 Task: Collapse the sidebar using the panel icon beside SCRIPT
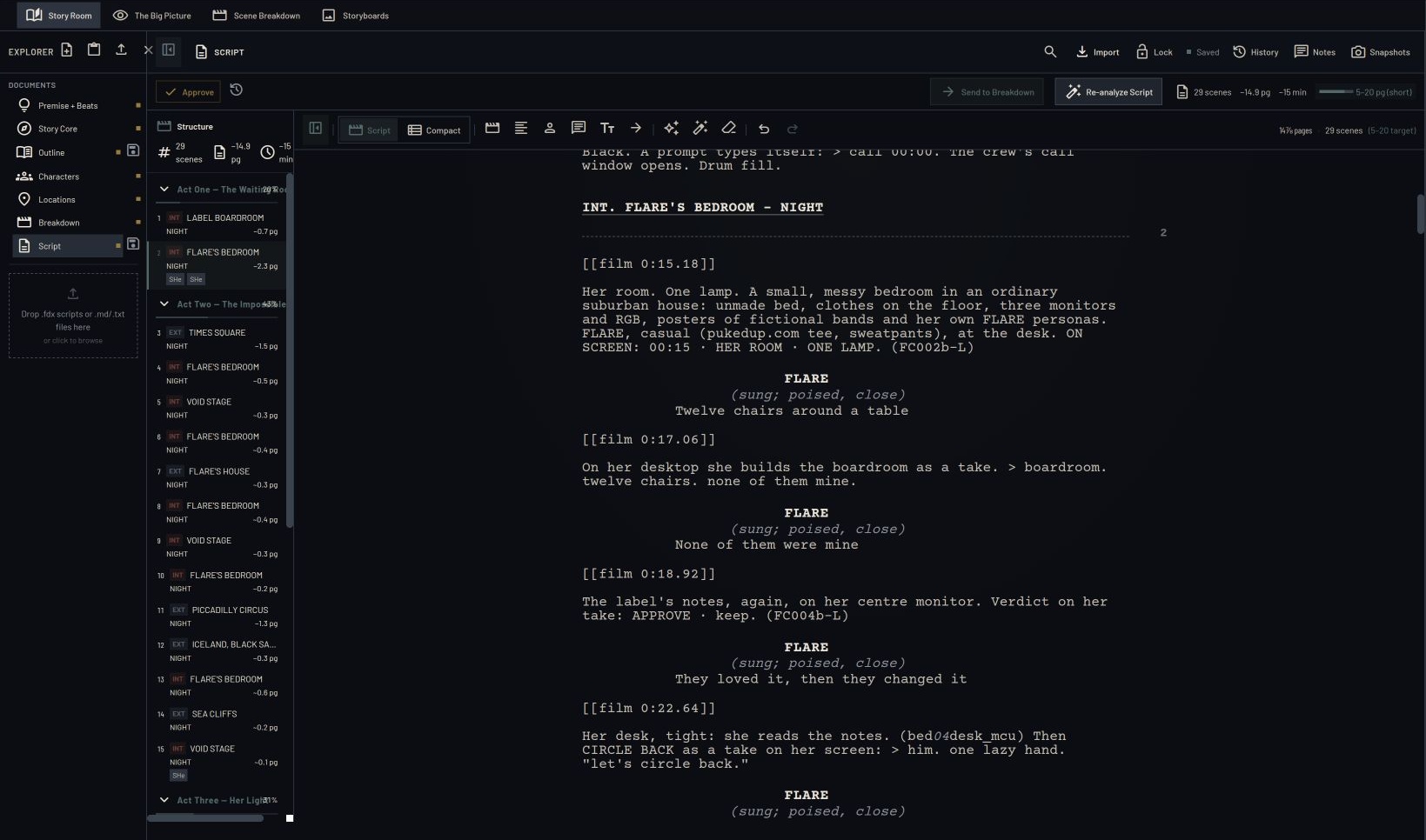[169, 50]
